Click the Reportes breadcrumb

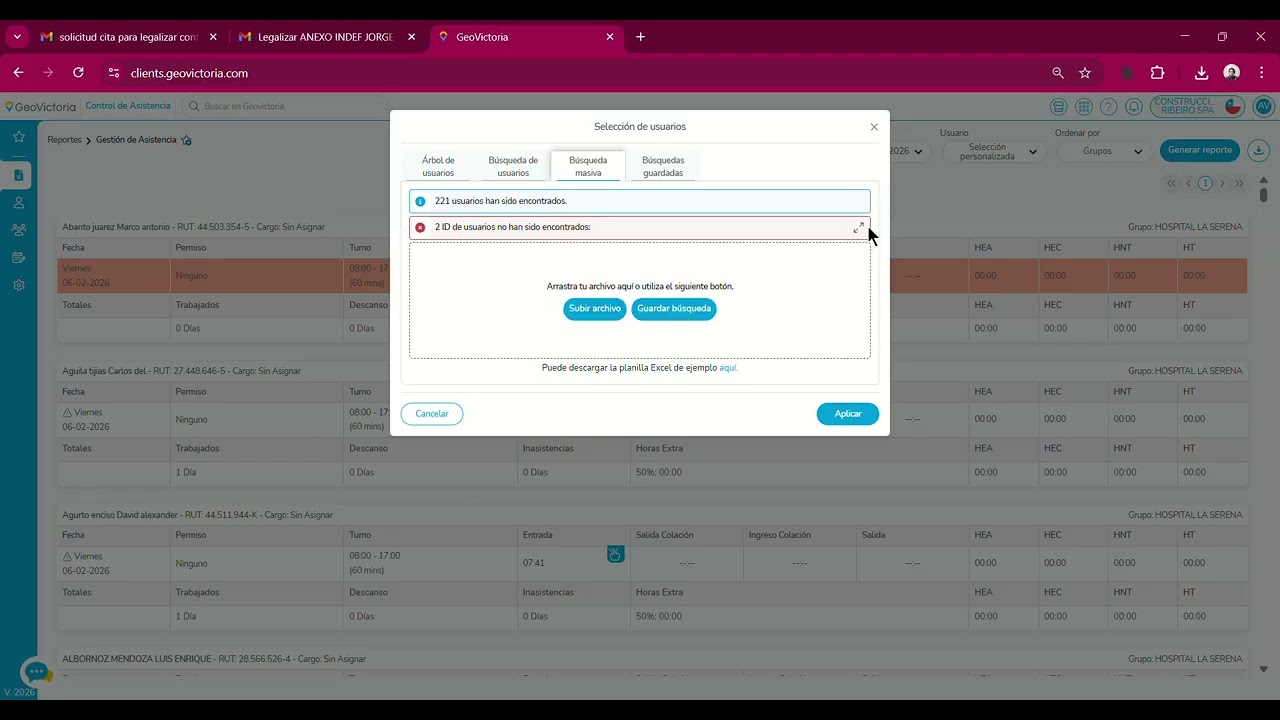coord(64,140)
